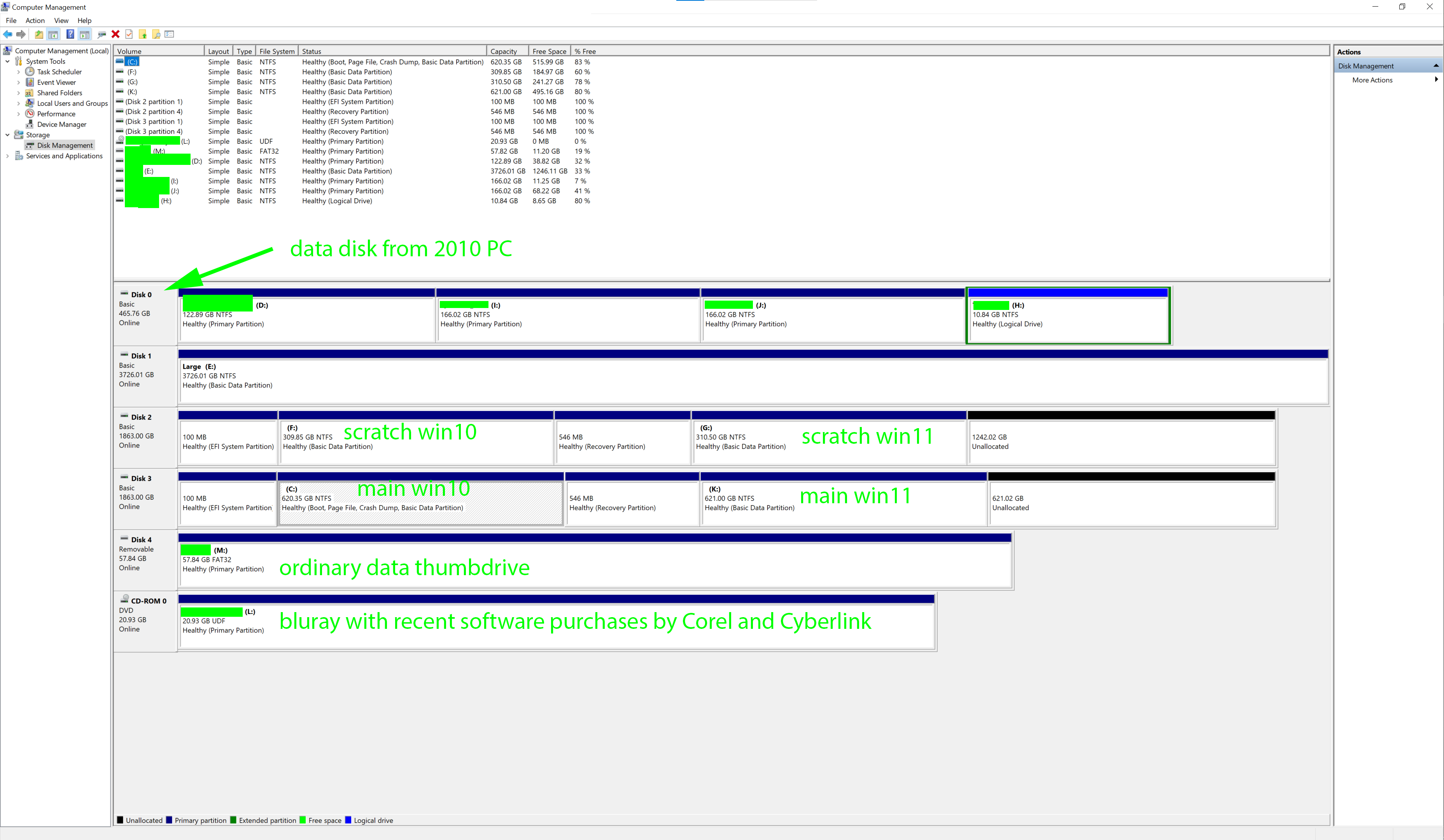The height and width of the screenshot is (840, 1444).
Task: Select the Disk Management tree icon
Action: tap(30, 145)
